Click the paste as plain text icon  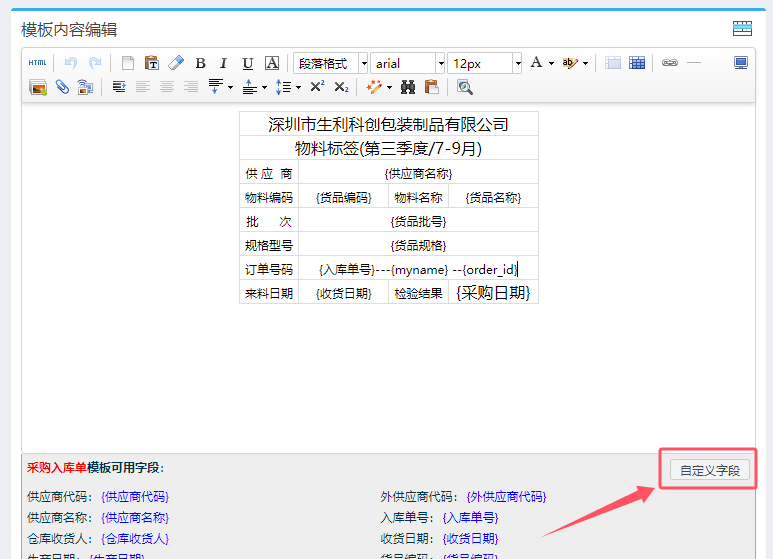(x=151, y=63)
